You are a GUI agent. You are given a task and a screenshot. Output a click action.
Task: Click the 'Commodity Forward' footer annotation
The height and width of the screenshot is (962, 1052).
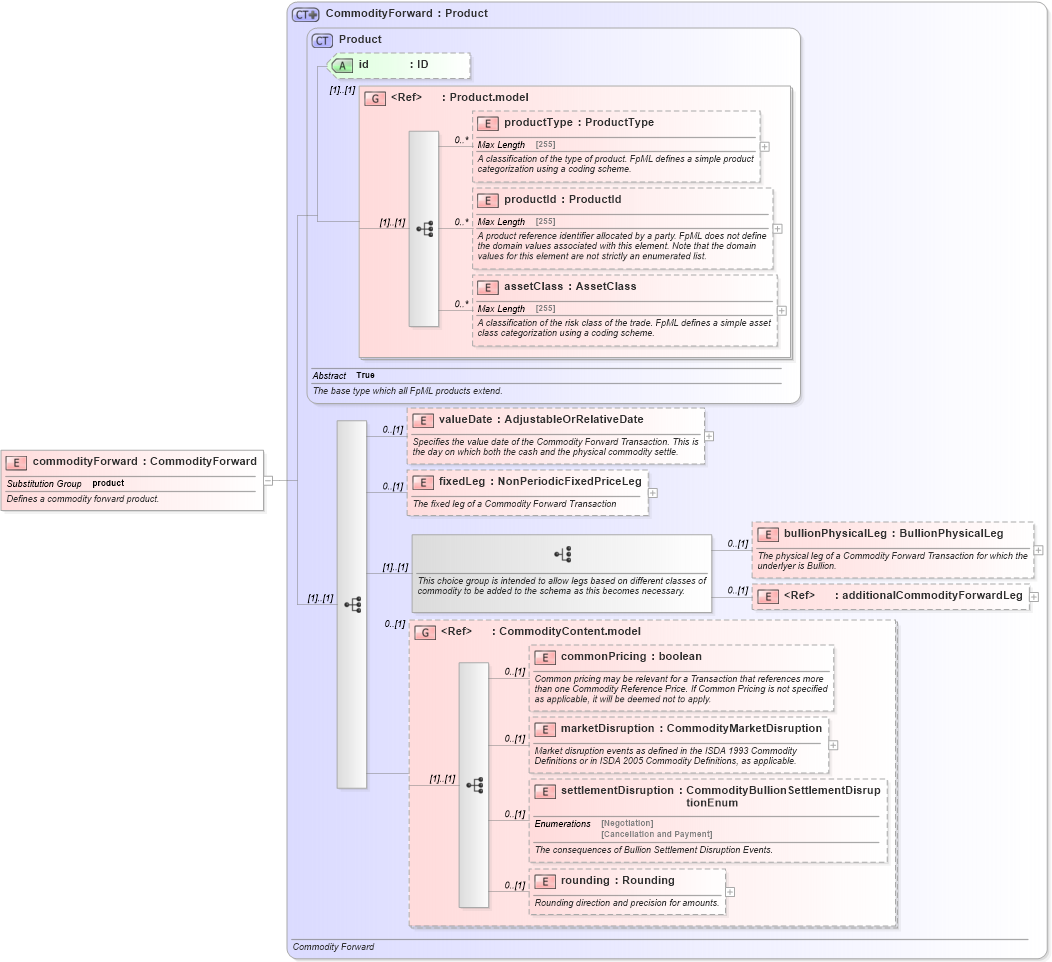pyautogui.click(x=333, y=947)
